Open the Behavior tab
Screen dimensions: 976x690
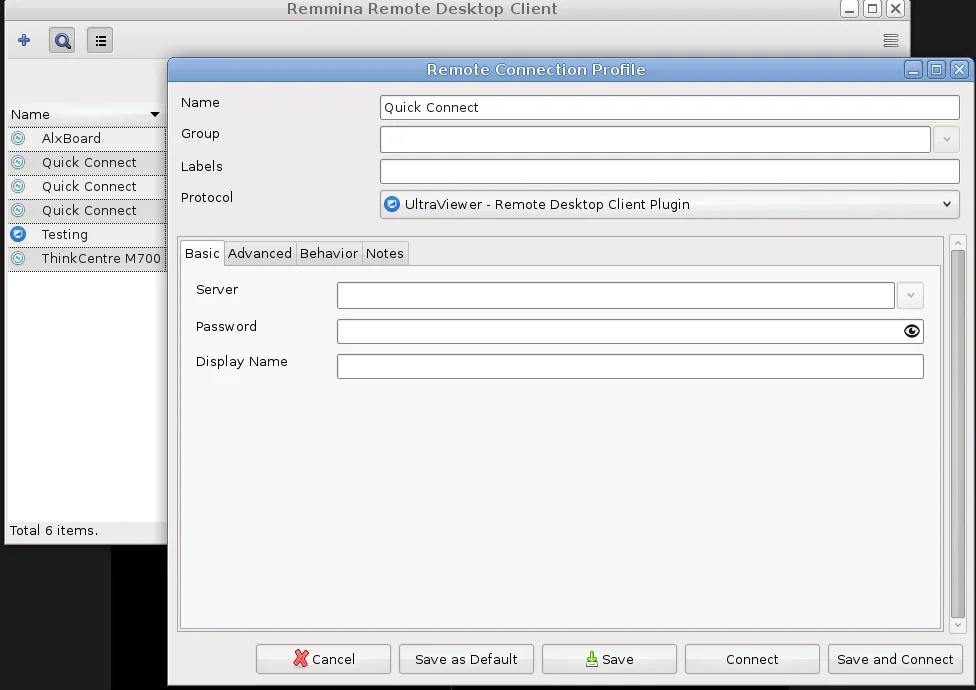[x=329, y=253]
